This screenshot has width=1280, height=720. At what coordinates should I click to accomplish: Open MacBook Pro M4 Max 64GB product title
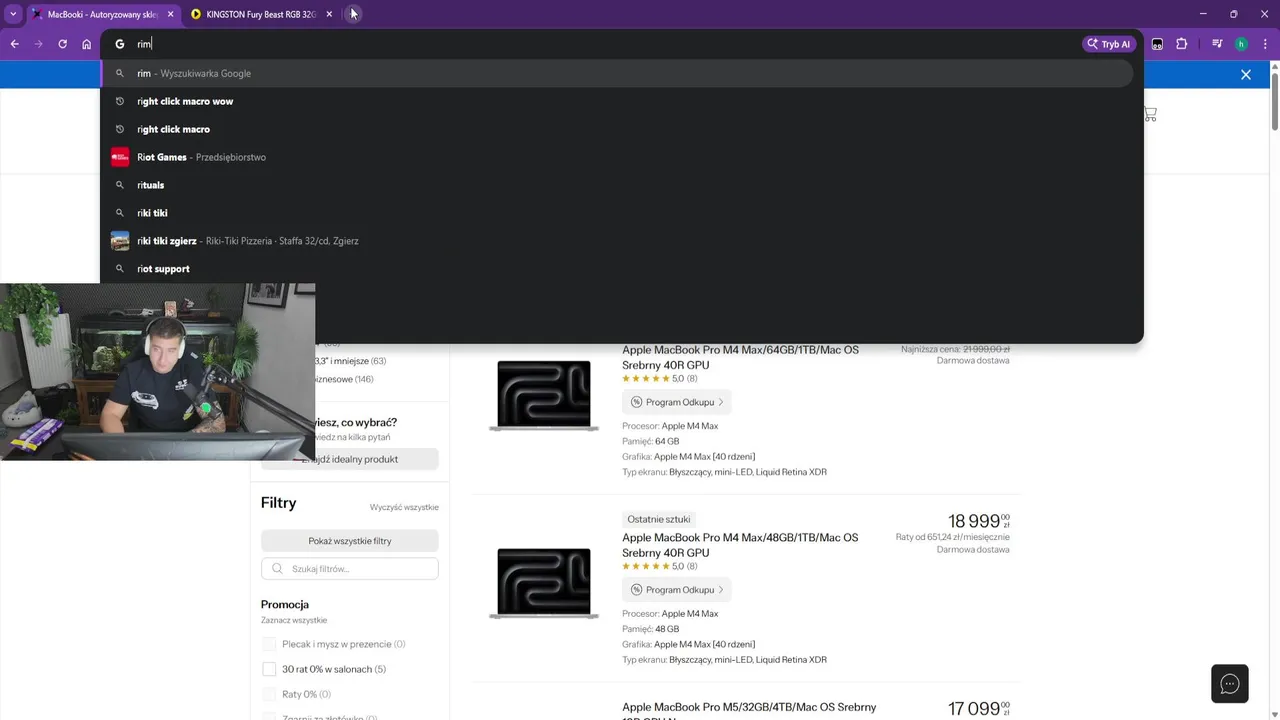[740, 358]
